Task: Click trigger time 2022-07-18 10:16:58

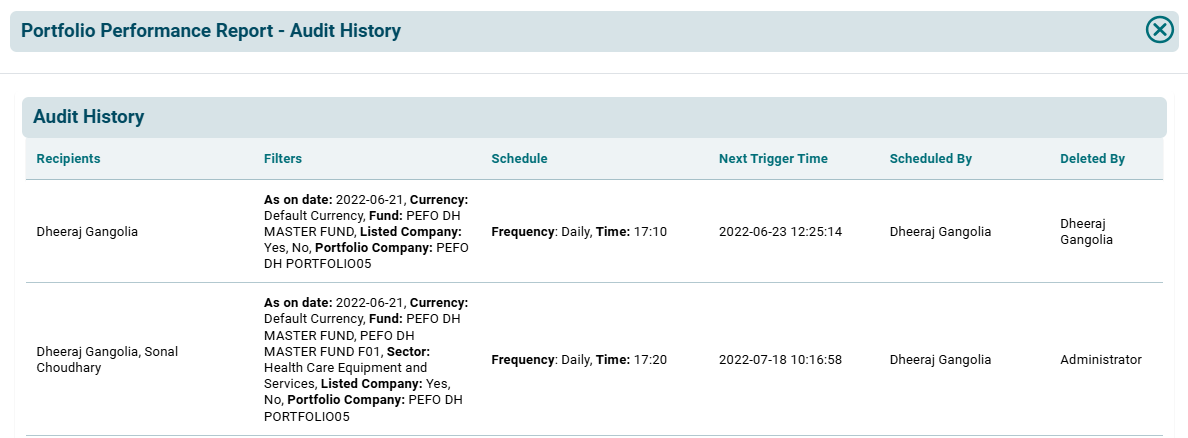Action: pos(780,360)
